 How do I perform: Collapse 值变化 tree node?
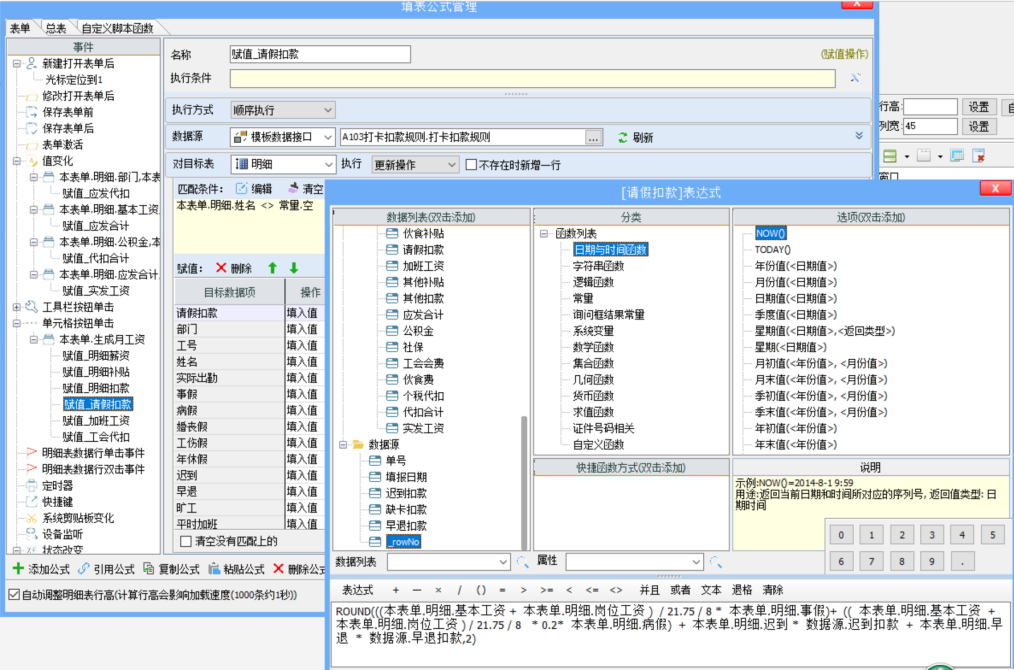pos(17,161)
